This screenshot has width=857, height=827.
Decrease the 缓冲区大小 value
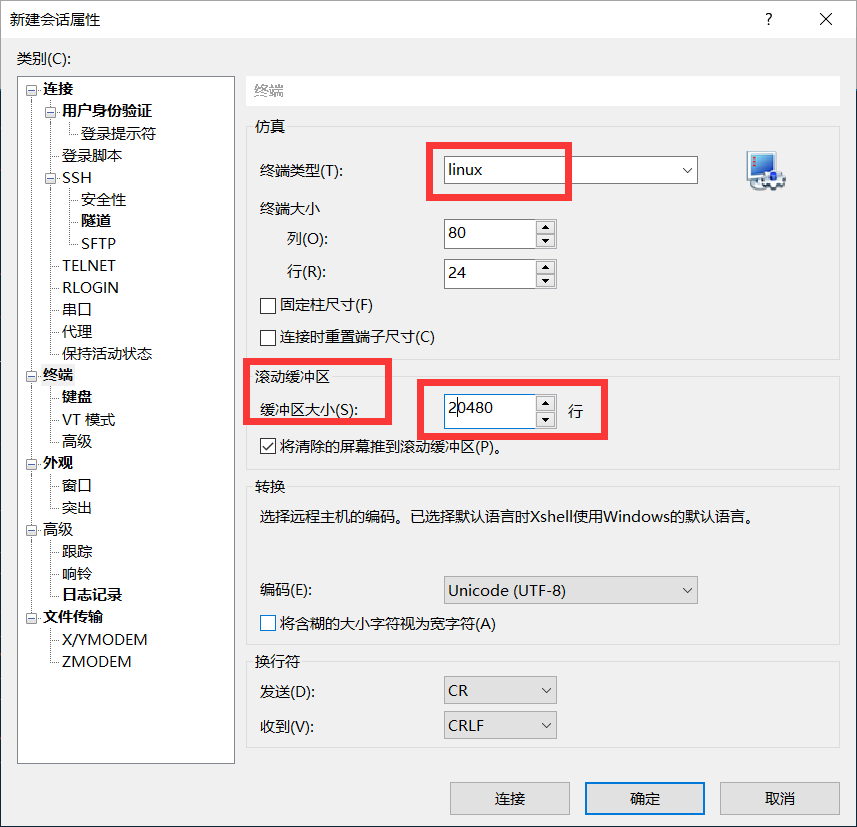545,419
